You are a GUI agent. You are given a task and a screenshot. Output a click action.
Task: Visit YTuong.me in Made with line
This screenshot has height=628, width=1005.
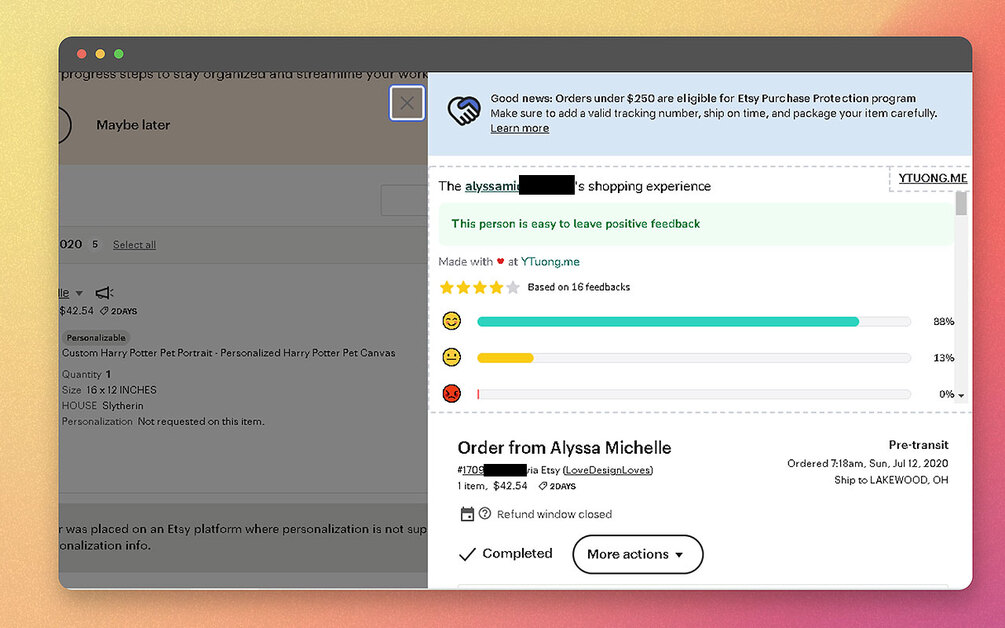550,261
